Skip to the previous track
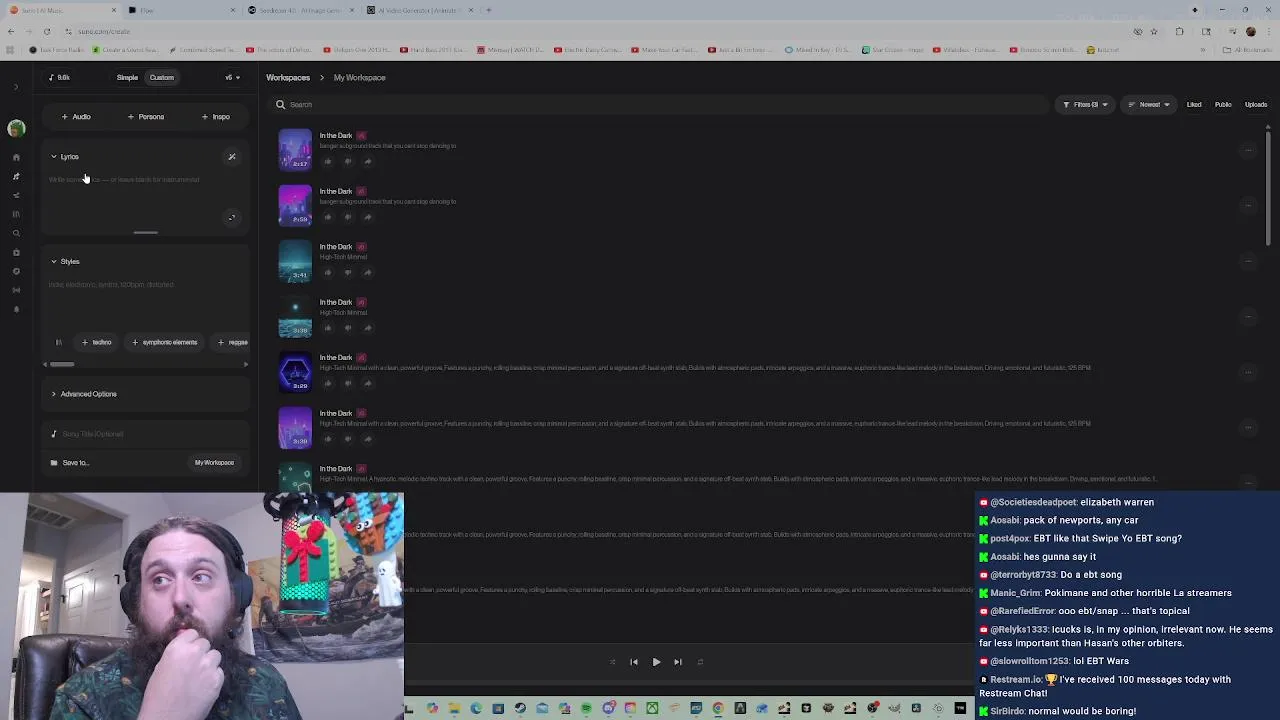Screen dimensions: 1280x720 pos(634,662)
